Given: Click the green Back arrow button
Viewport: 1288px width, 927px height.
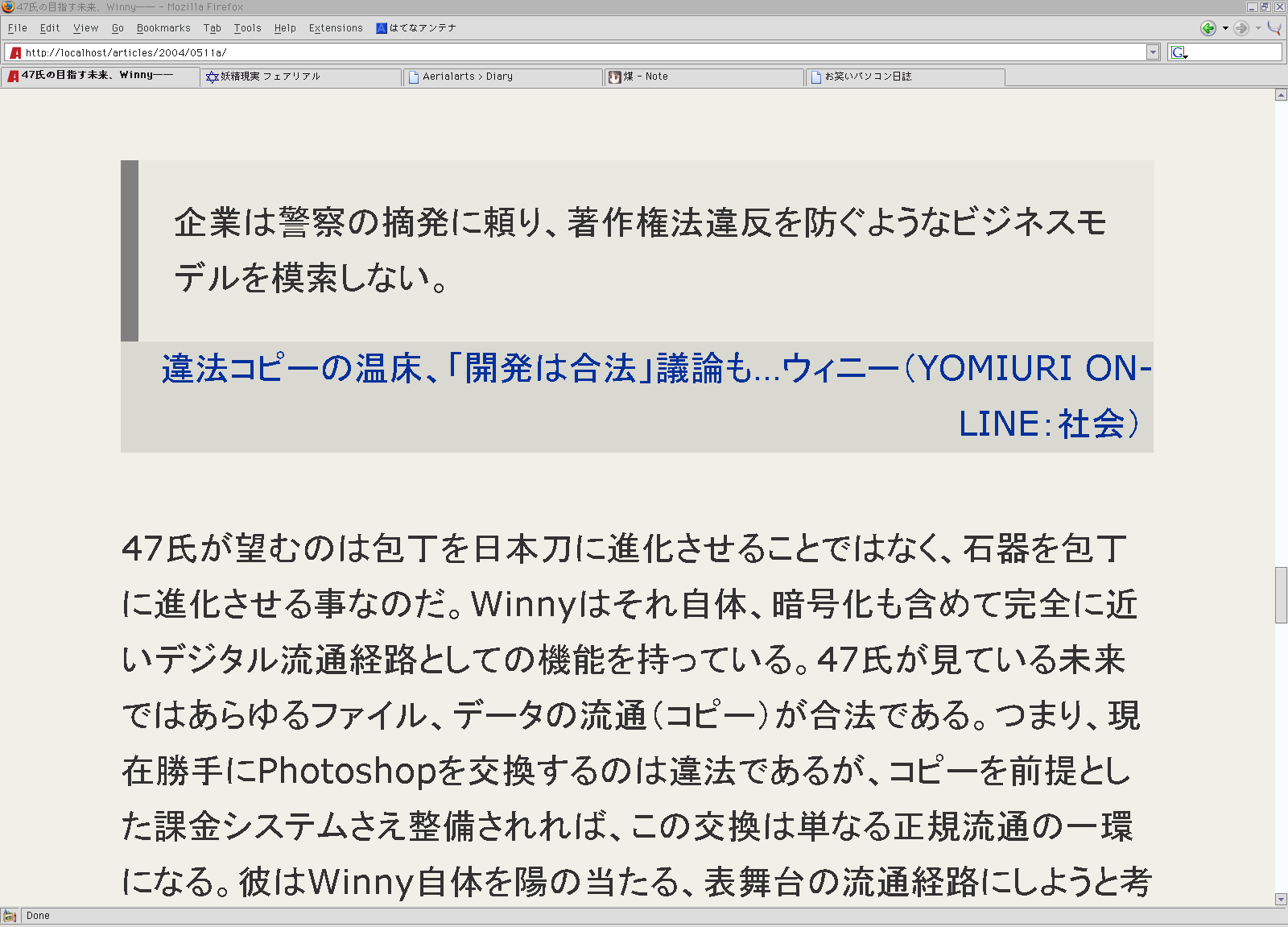Looking at the screenshot, I should pos(1207,28).
